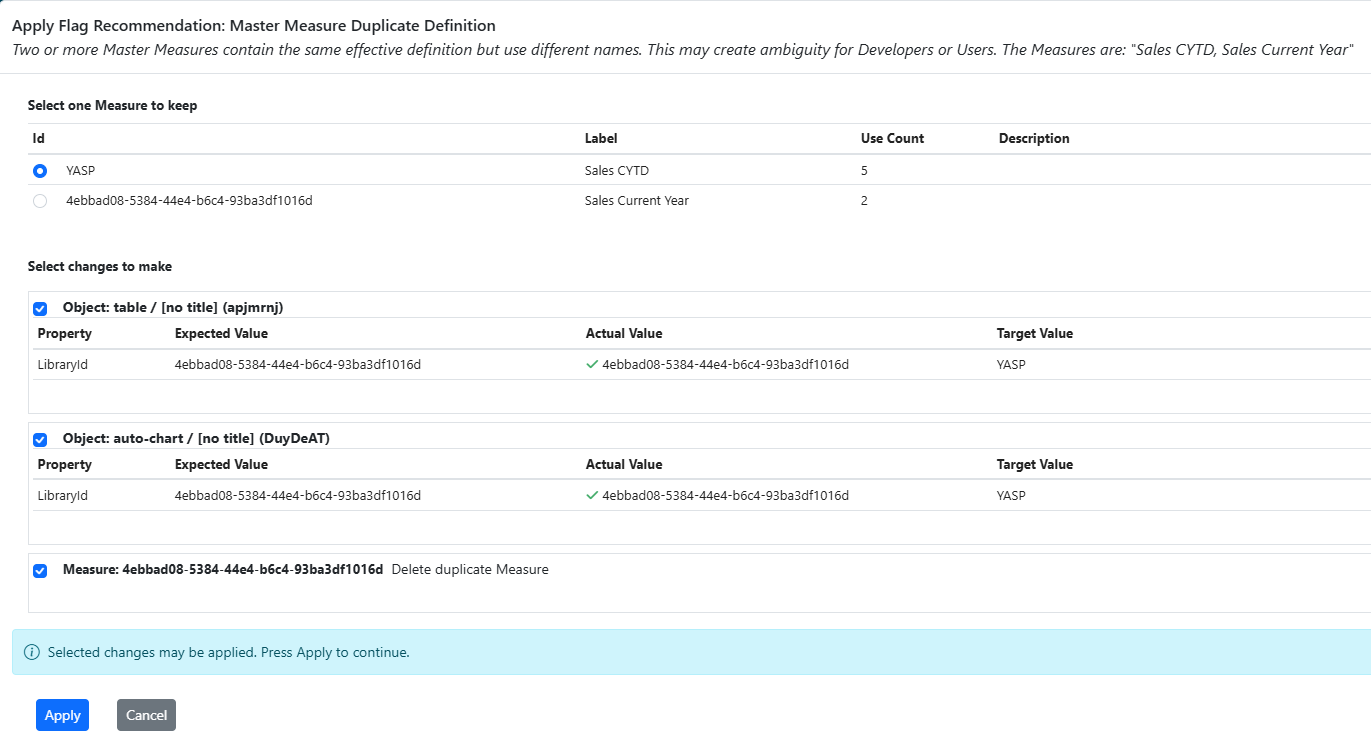
Task: Click green checkmark in table object's Actual Value
Action: coord(592,365)
